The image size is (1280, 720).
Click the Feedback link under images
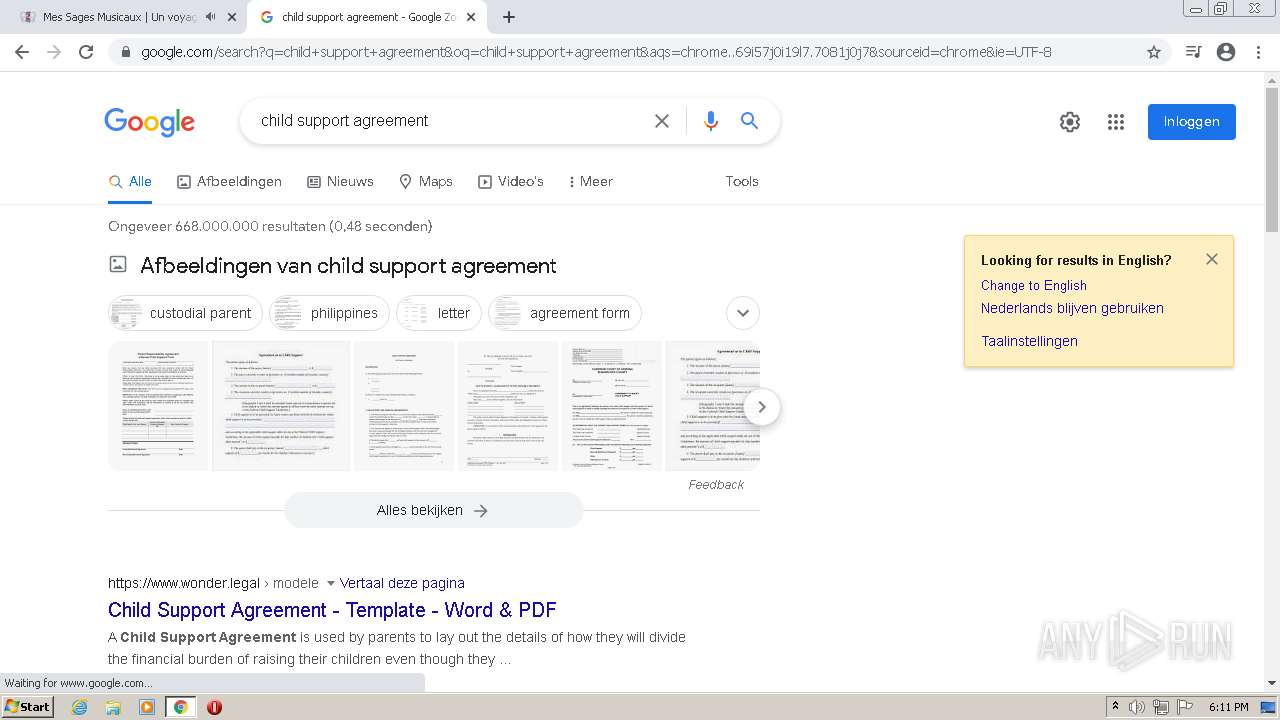[716, 485]
